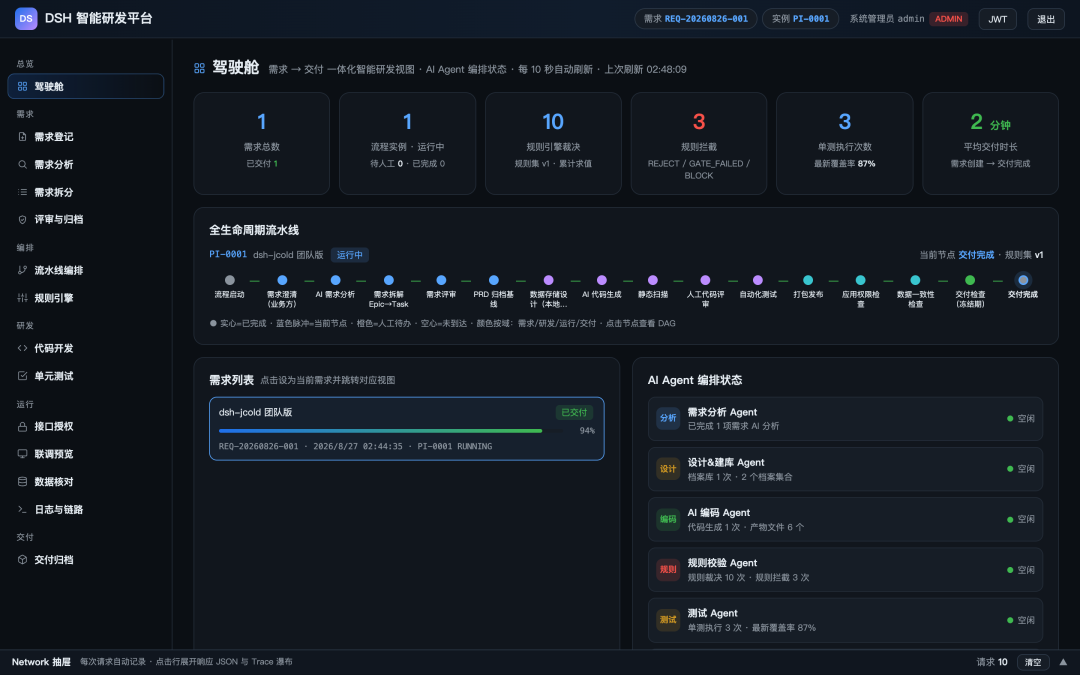1080x675 pixels.
Task: Click the 自动化测试 pipeline node
Action: tap(758, 280)
